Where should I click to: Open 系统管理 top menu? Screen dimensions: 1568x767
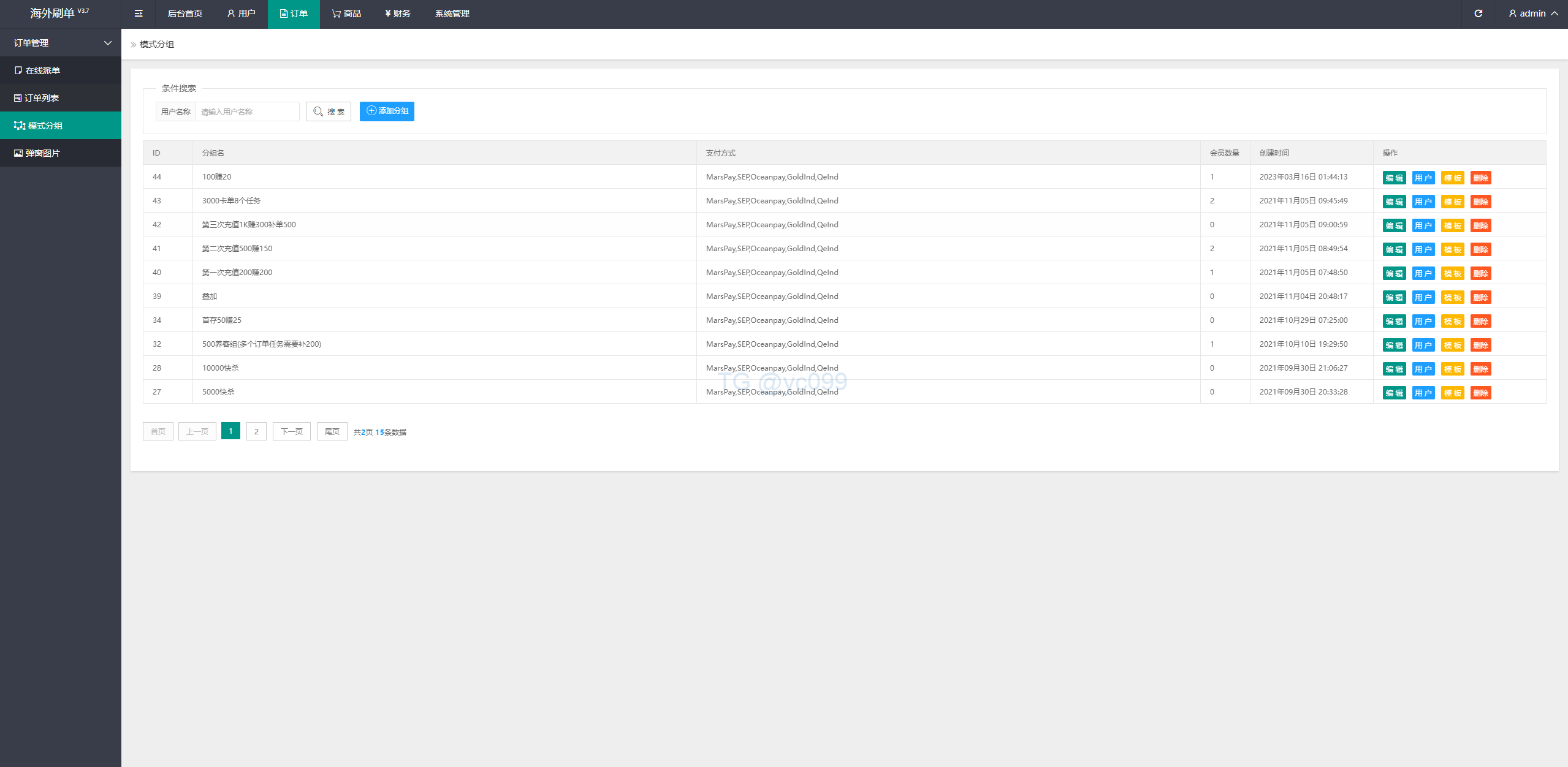click(x=452, y=13)
